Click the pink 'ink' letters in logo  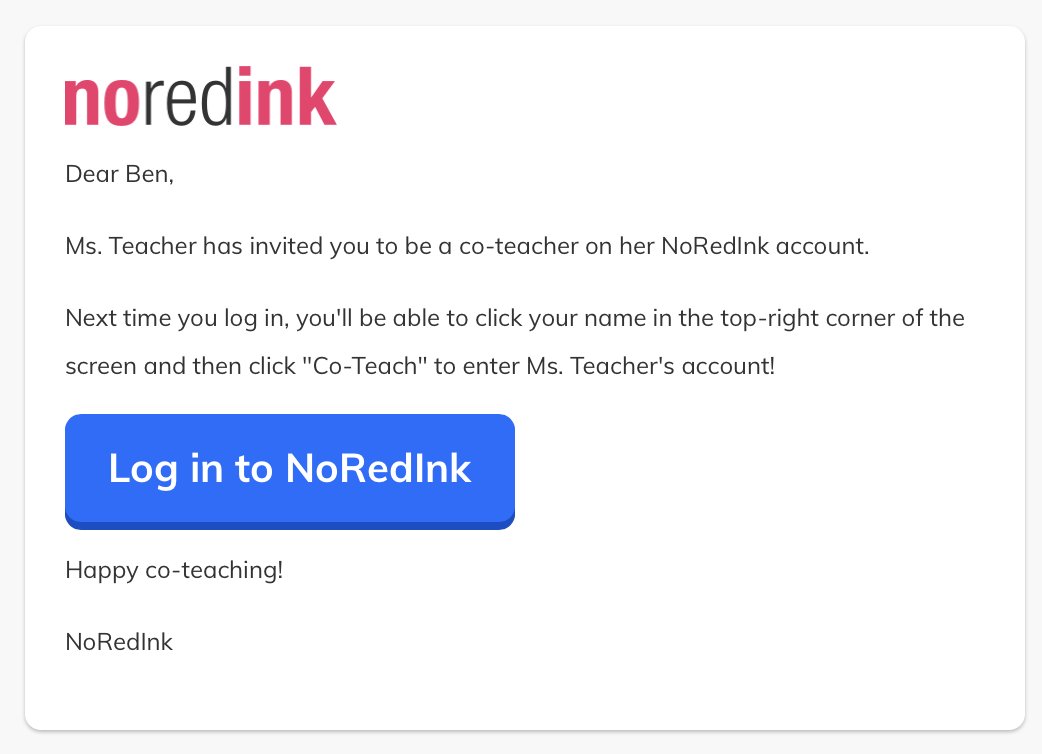tap(287, 96)
